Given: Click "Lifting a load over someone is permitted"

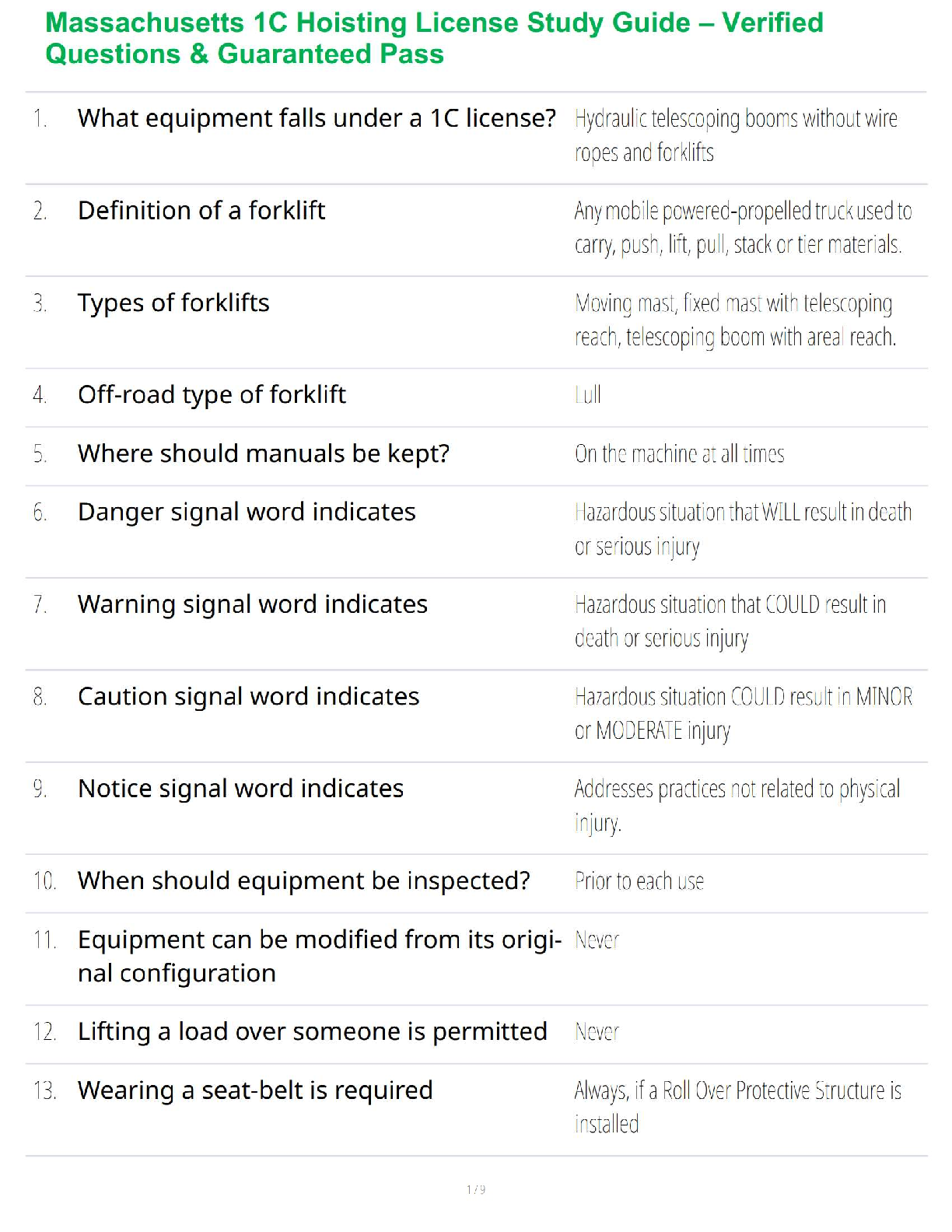Looking at the screenshot, I should (312, 1032).
